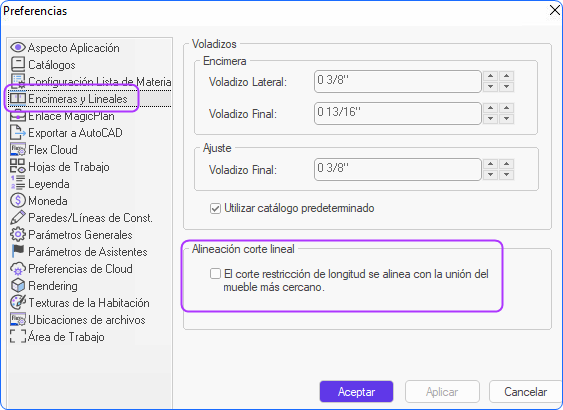Choose the Exportar a AutoCAD icon

[18, 132]
